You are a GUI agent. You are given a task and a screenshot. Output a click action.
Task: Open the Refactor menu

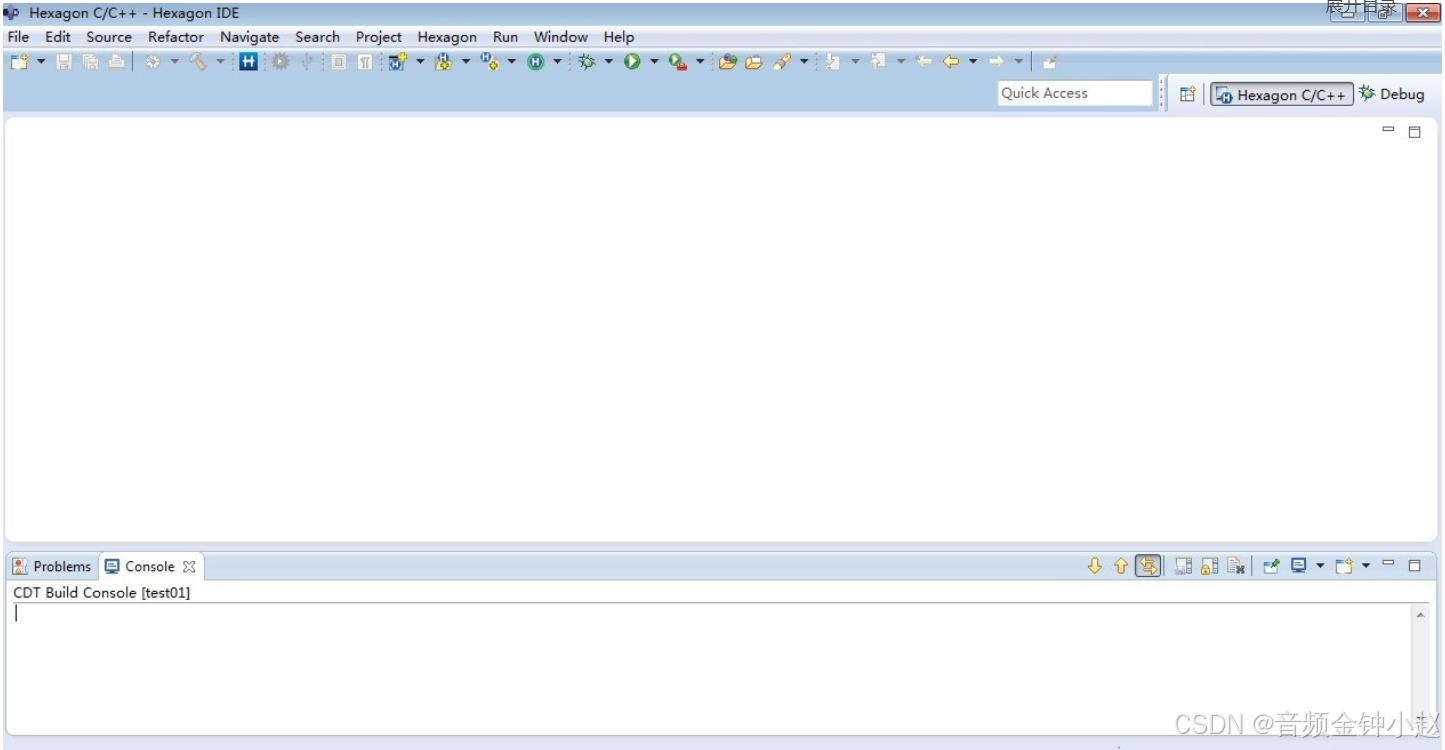tap(176, 37)
